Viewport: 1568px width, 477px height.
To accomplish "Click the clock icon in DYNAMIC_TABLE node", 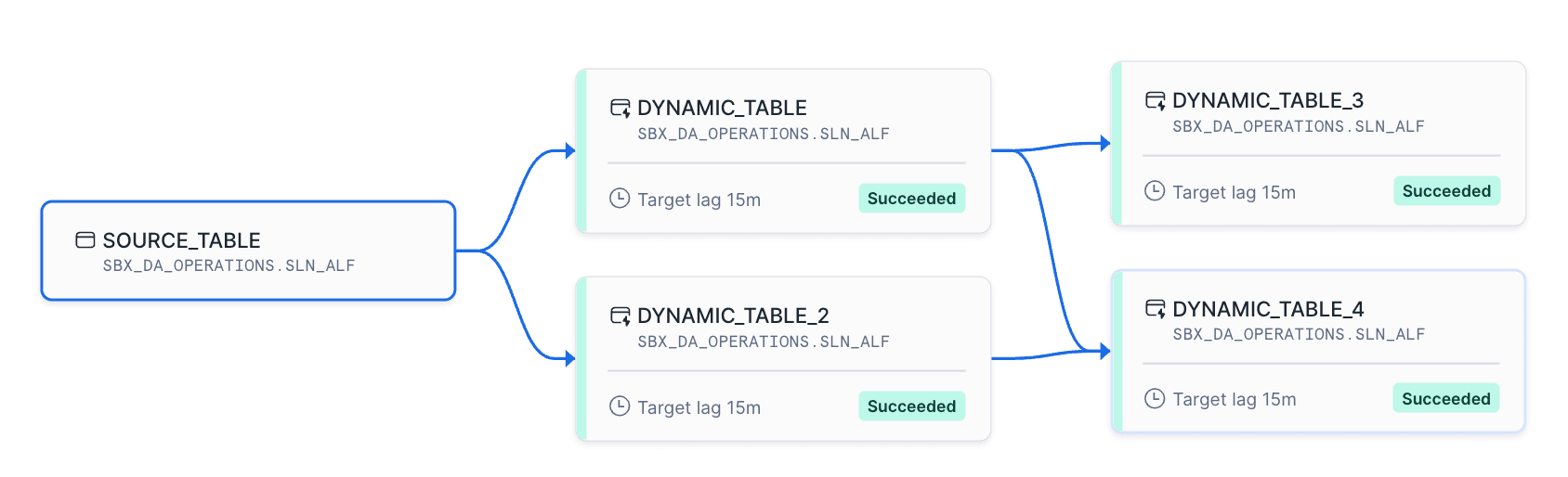I will pos(620,199).
